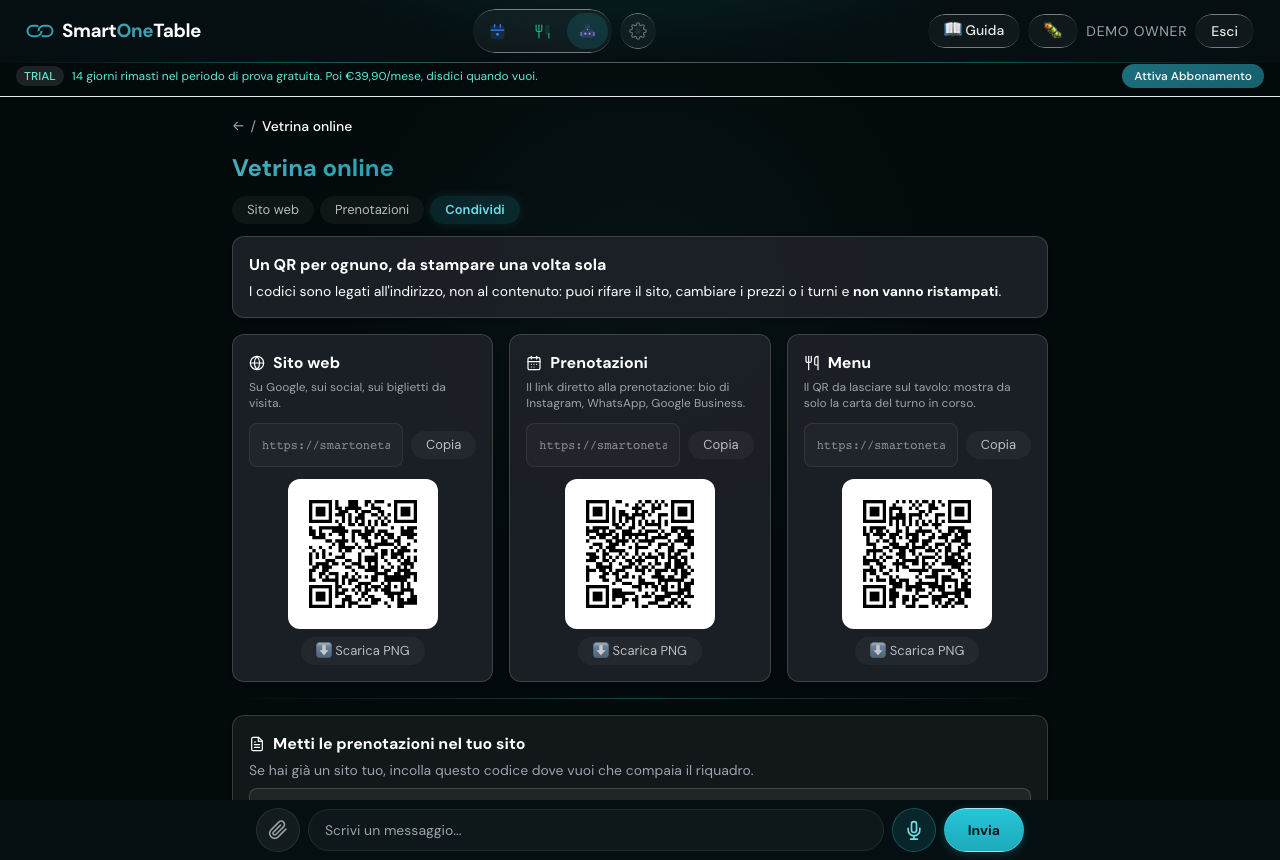Click the Prenotazioni URL field
The image size is (1280, 860).
[603, 445]
